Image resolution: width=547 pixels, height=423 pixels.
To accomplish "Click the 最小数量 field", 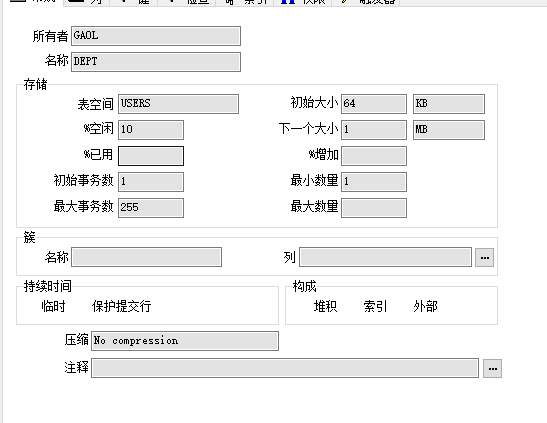I will point(374,182).
